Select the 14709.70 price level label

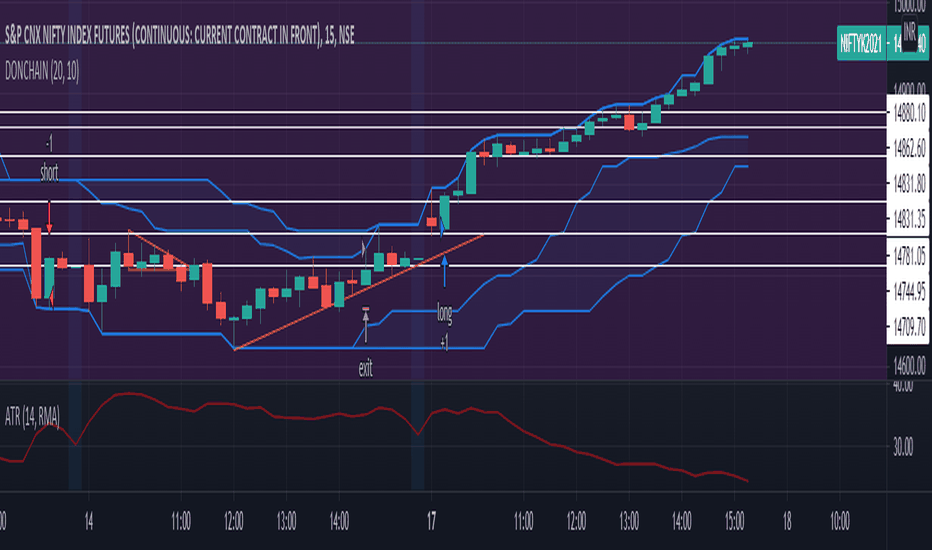click(x=909, y=326)
